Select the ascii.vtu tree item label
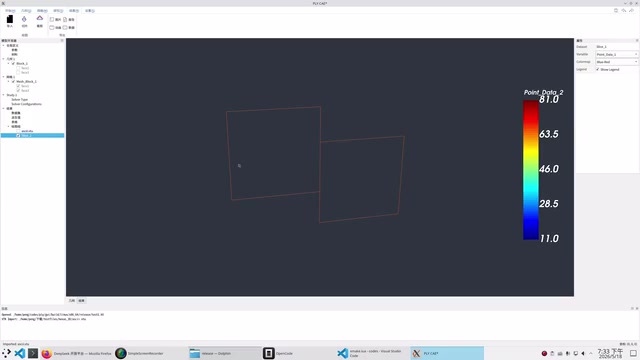640x360 pixels. [x=27, y=131]
